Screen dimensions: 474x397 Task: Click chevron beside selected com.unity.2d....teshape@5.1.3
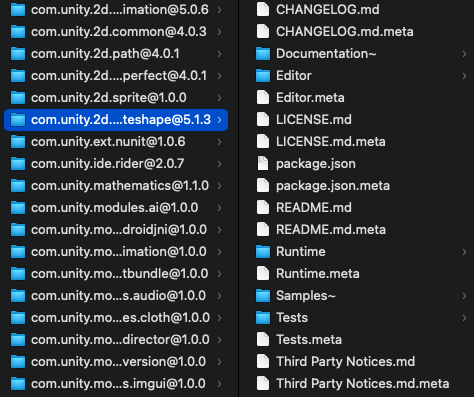coord(219,120)
